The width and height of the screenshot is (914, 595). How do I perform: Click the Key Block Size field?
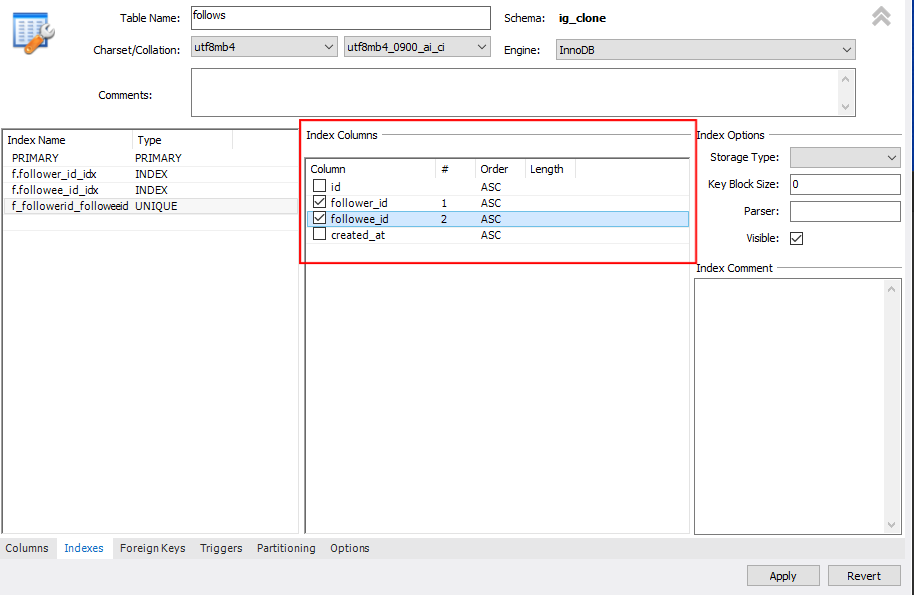[845, 184]
